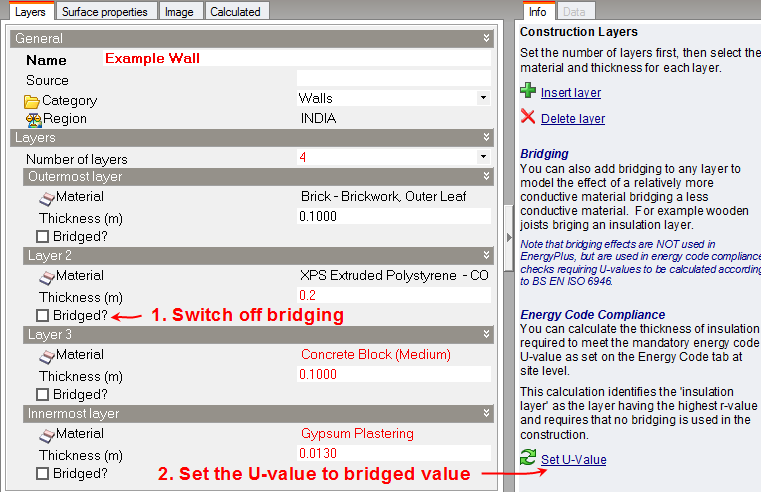The image size is (761, 492).
Task: Click the Region globe icon
Action: click(x=32, y=119)
